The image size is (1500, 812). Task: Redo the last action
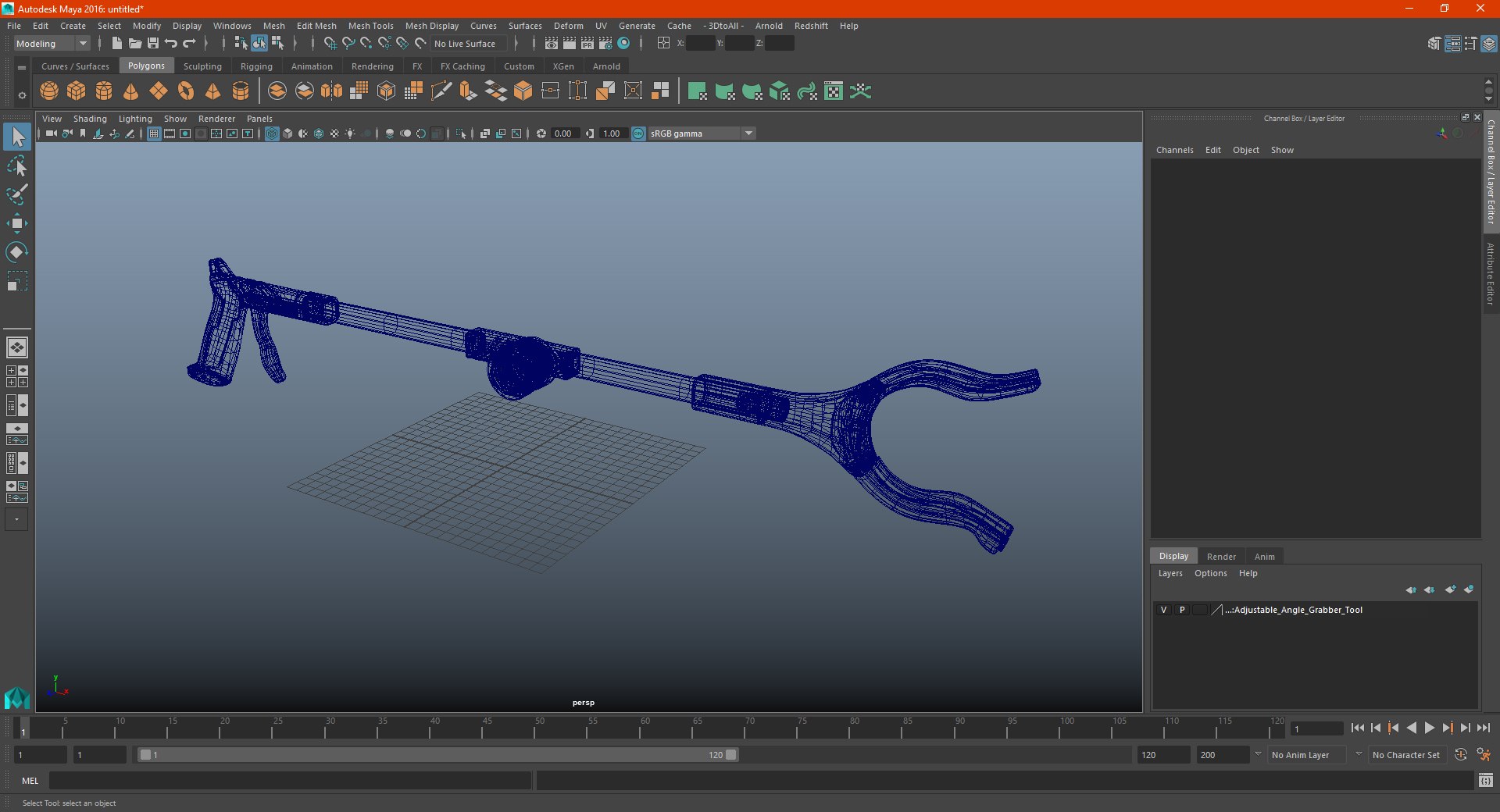point(189,44)
